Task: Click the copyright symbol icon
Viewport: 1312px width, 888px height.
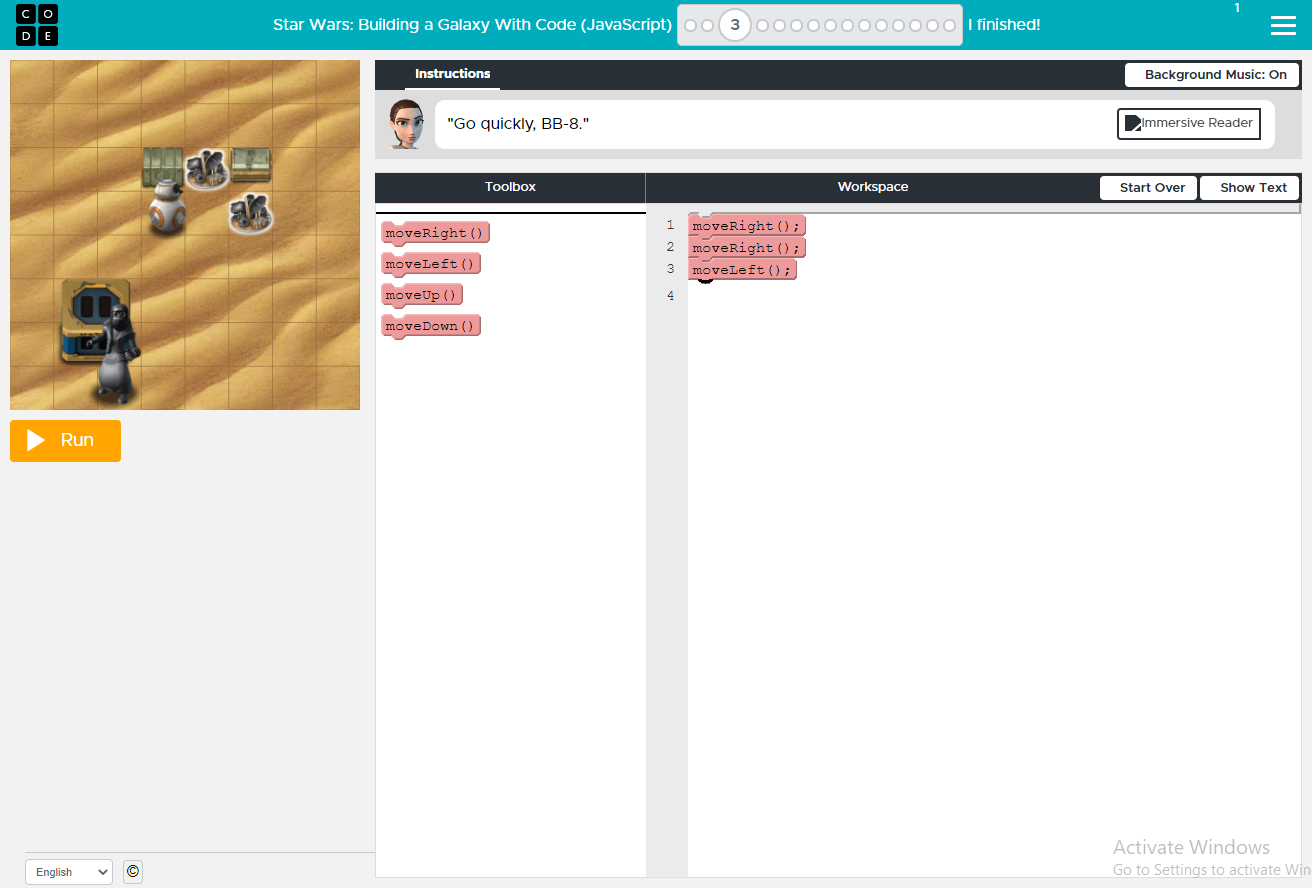Action: 133,871
